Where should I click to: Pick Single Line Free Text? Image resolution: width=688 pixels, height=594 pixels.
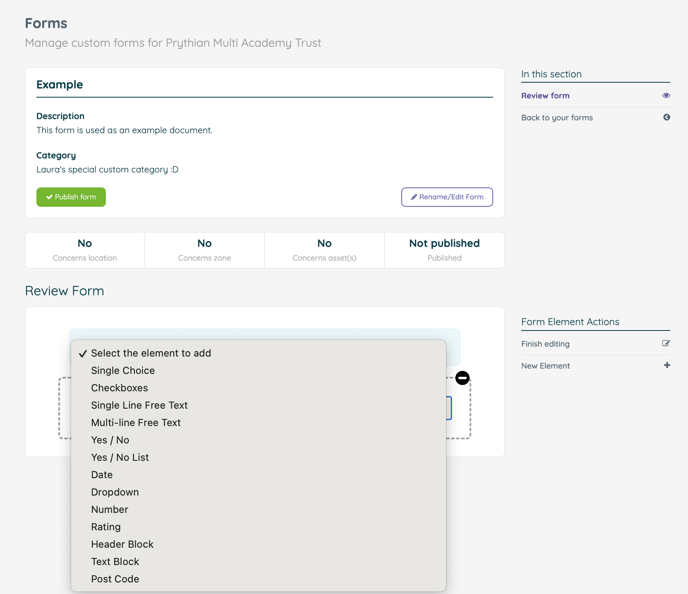(258, 405)
